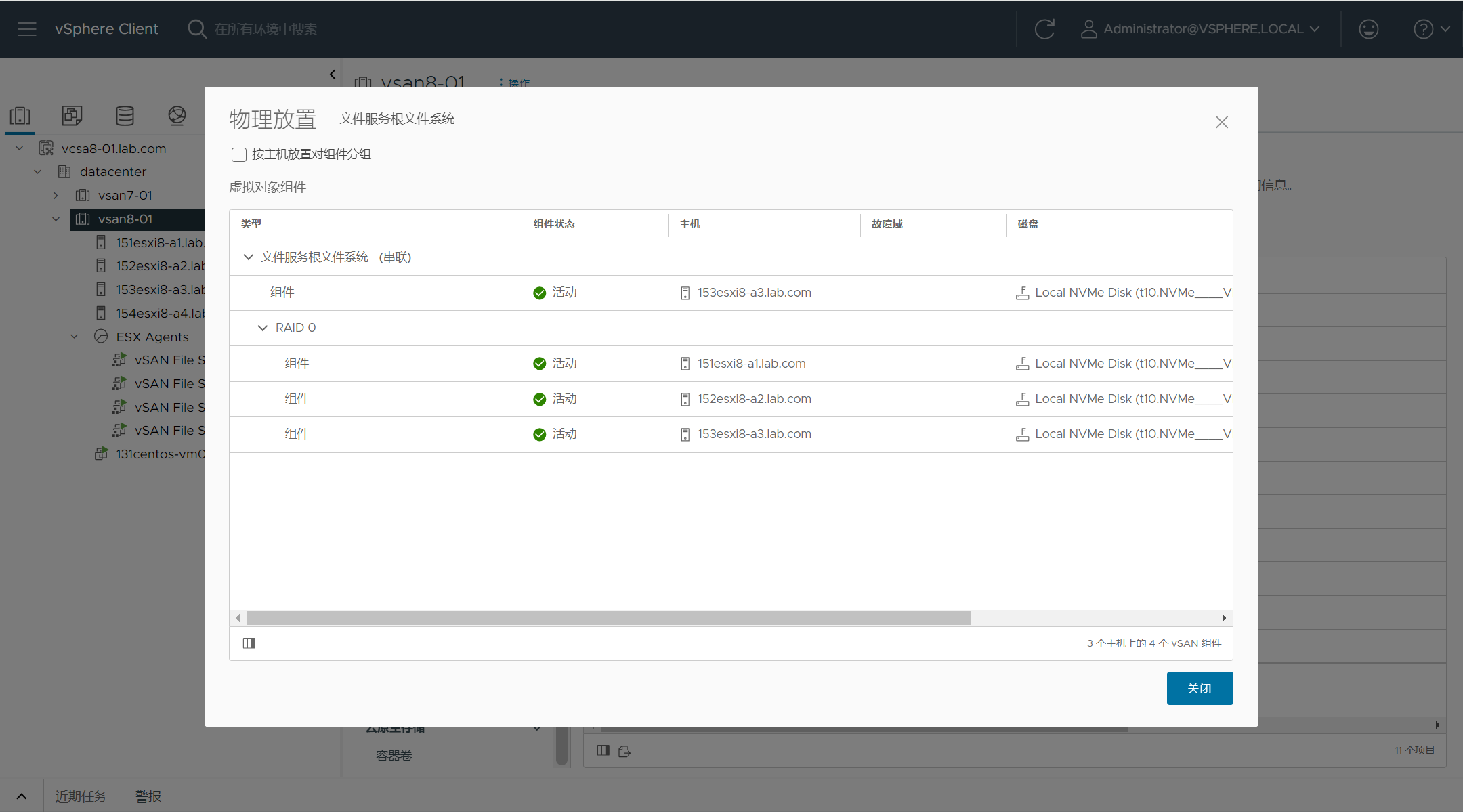Open 操作 actions menu for vsan8-01

pyautogui.click(x=514, y=82)
